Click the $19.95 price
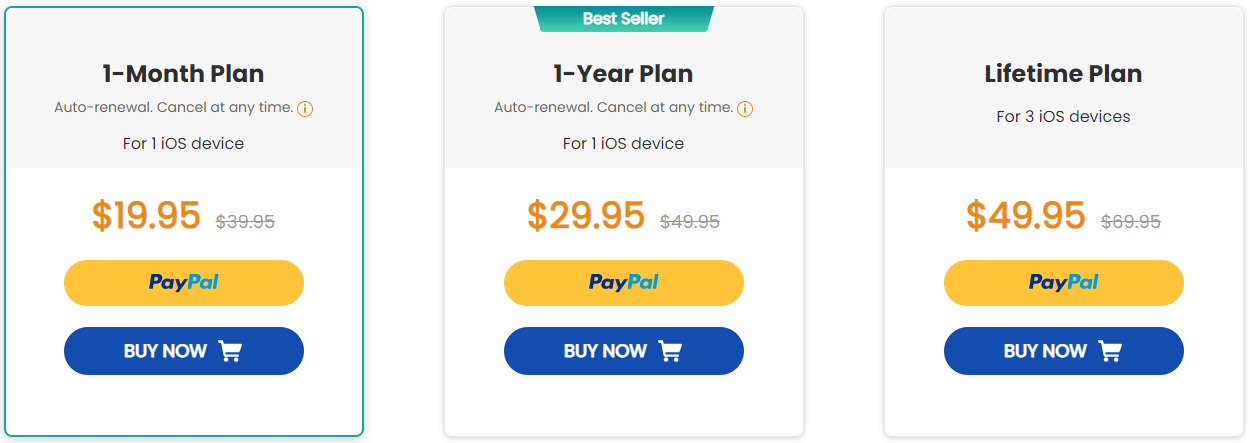 pos(147,216)
